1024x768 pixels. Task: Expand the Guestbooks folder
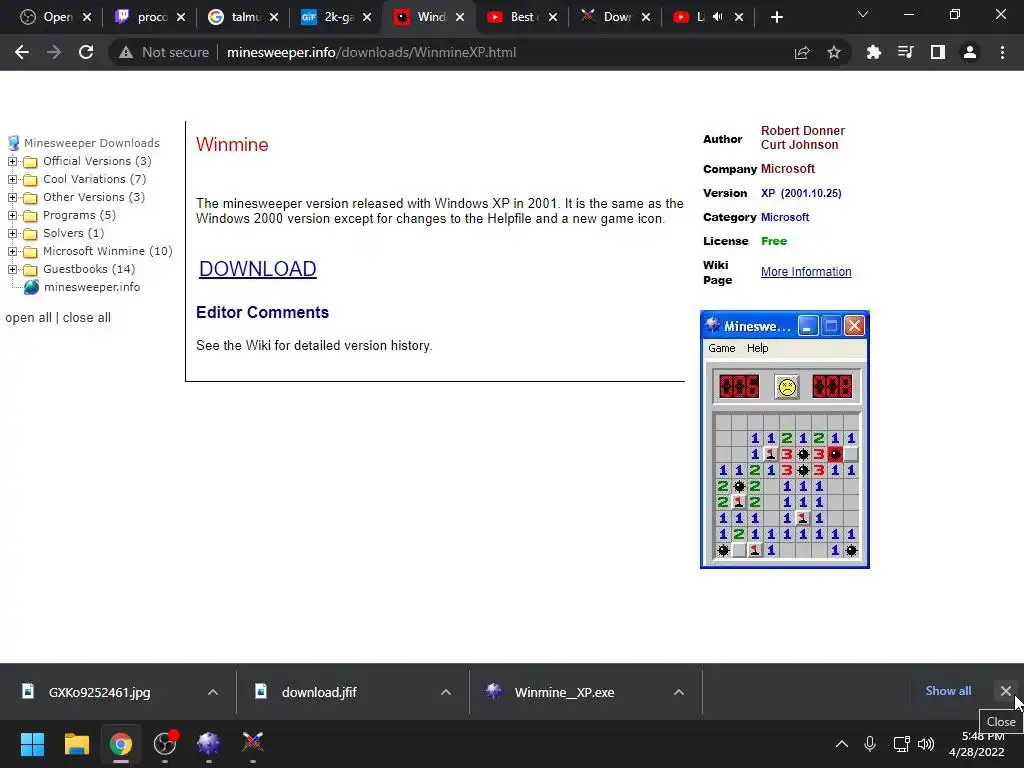tap(12, 269)
